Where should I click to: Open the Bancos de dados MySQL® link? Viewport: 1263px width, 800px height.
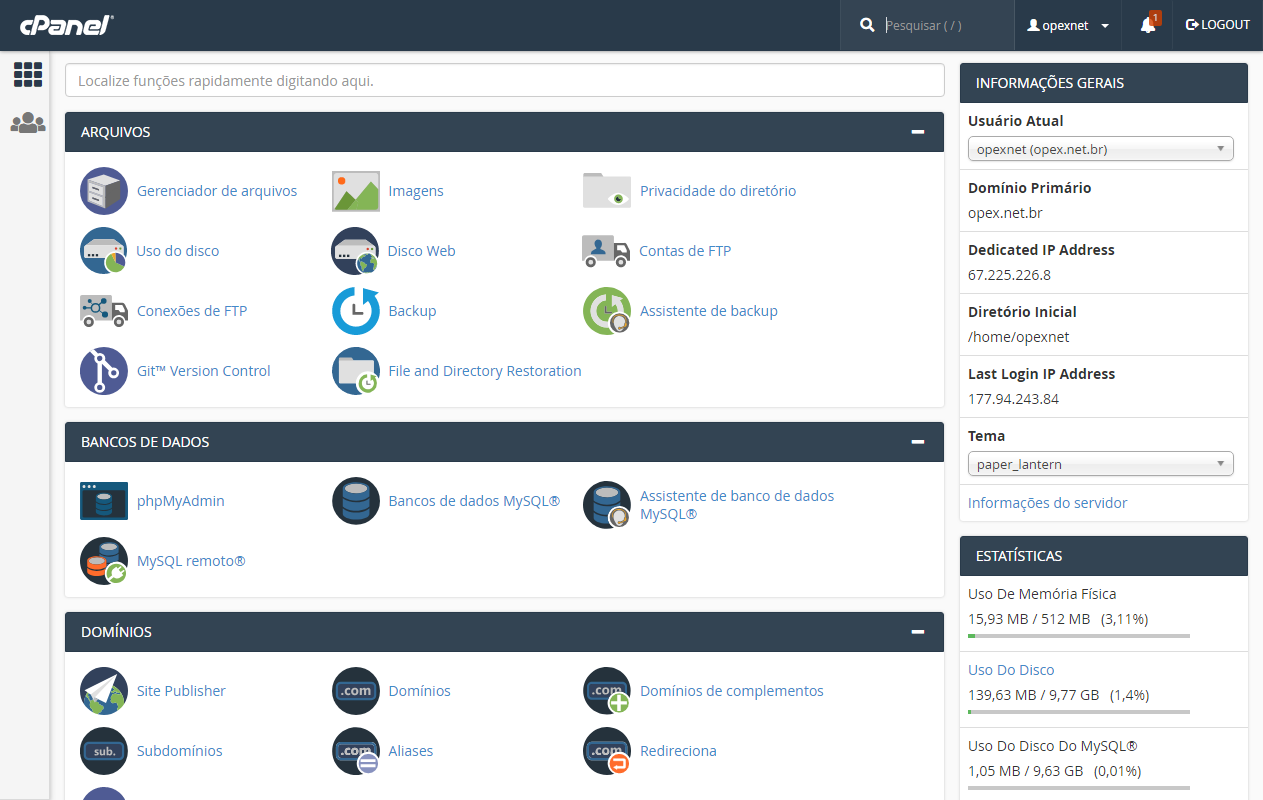pos(474,501)
